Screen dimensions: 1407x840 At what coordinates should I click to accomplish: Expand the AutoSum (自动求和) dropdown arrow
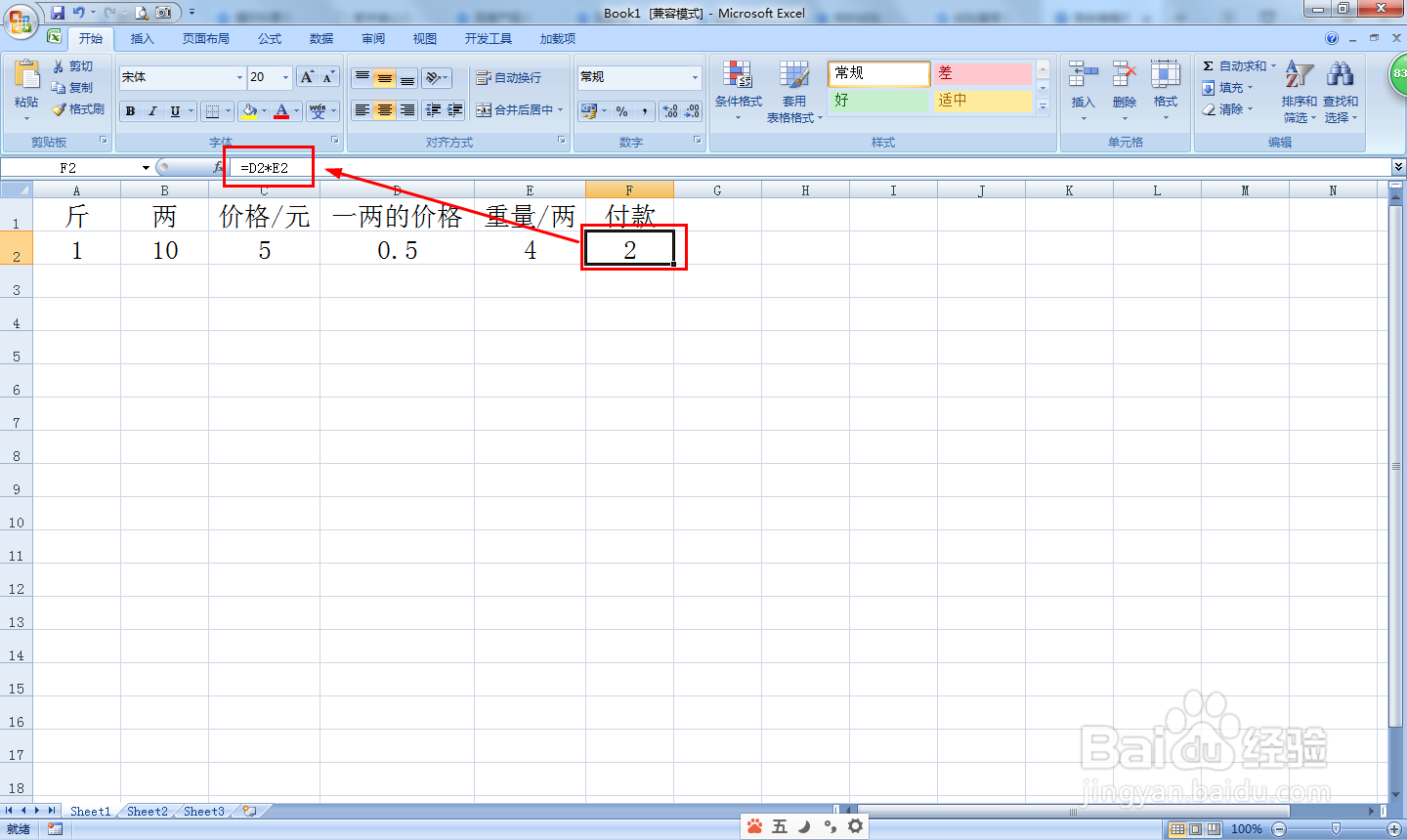[1273, 66]
